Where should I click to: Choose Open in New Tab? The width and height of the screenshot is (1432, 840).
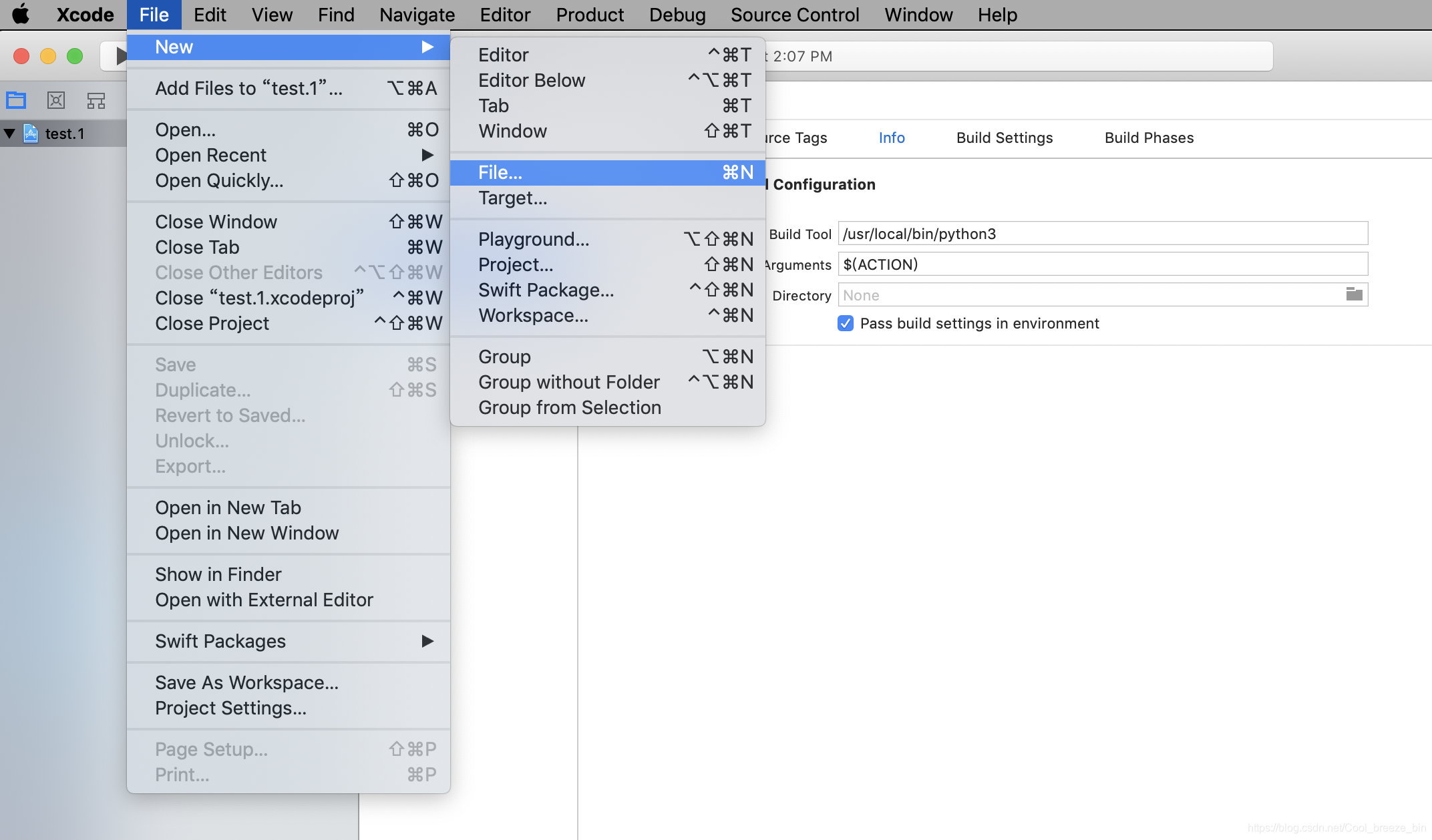[x=289, y=507]
